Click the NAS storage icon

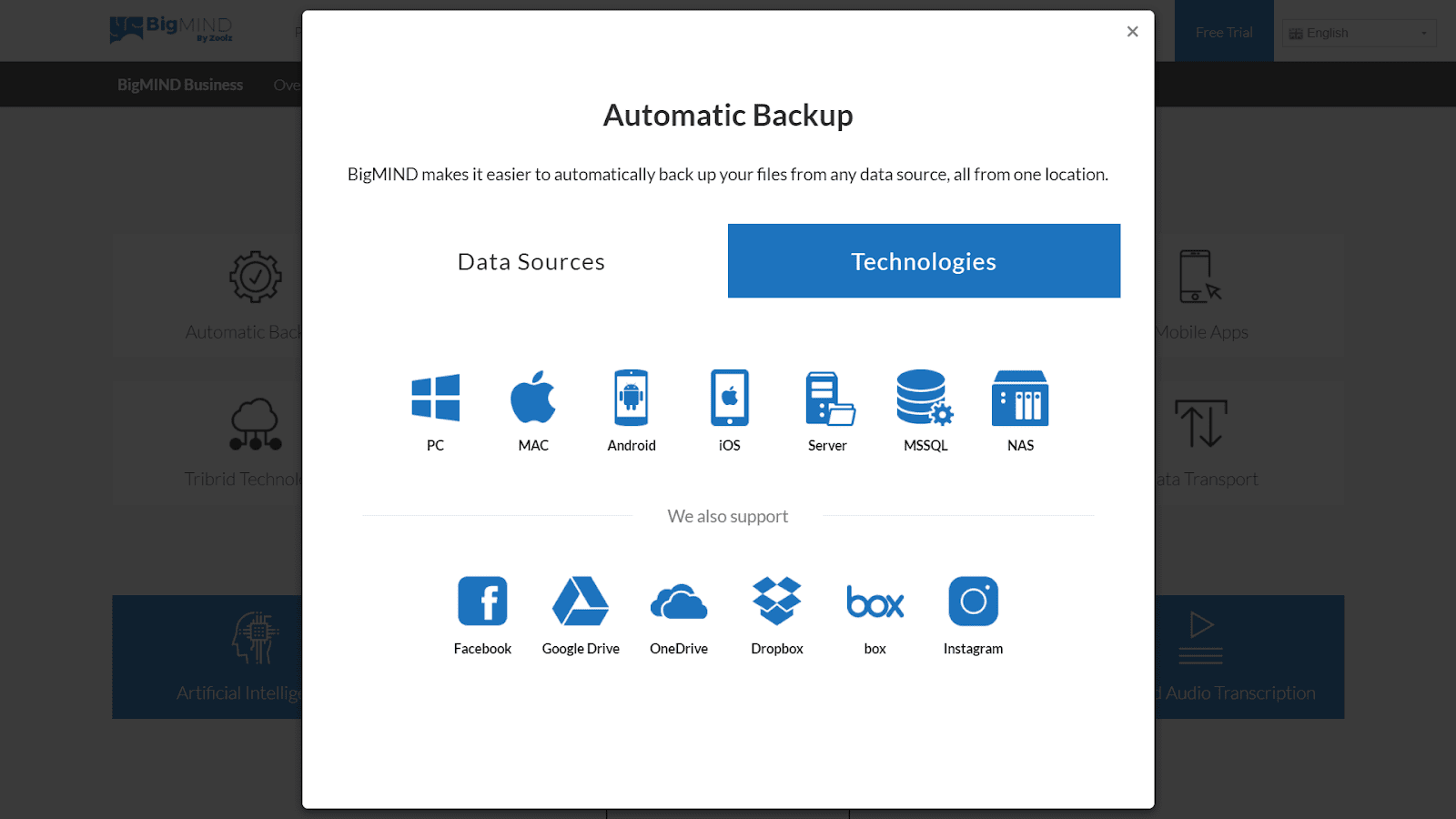pyautogui.click(x=1020, y=398)
